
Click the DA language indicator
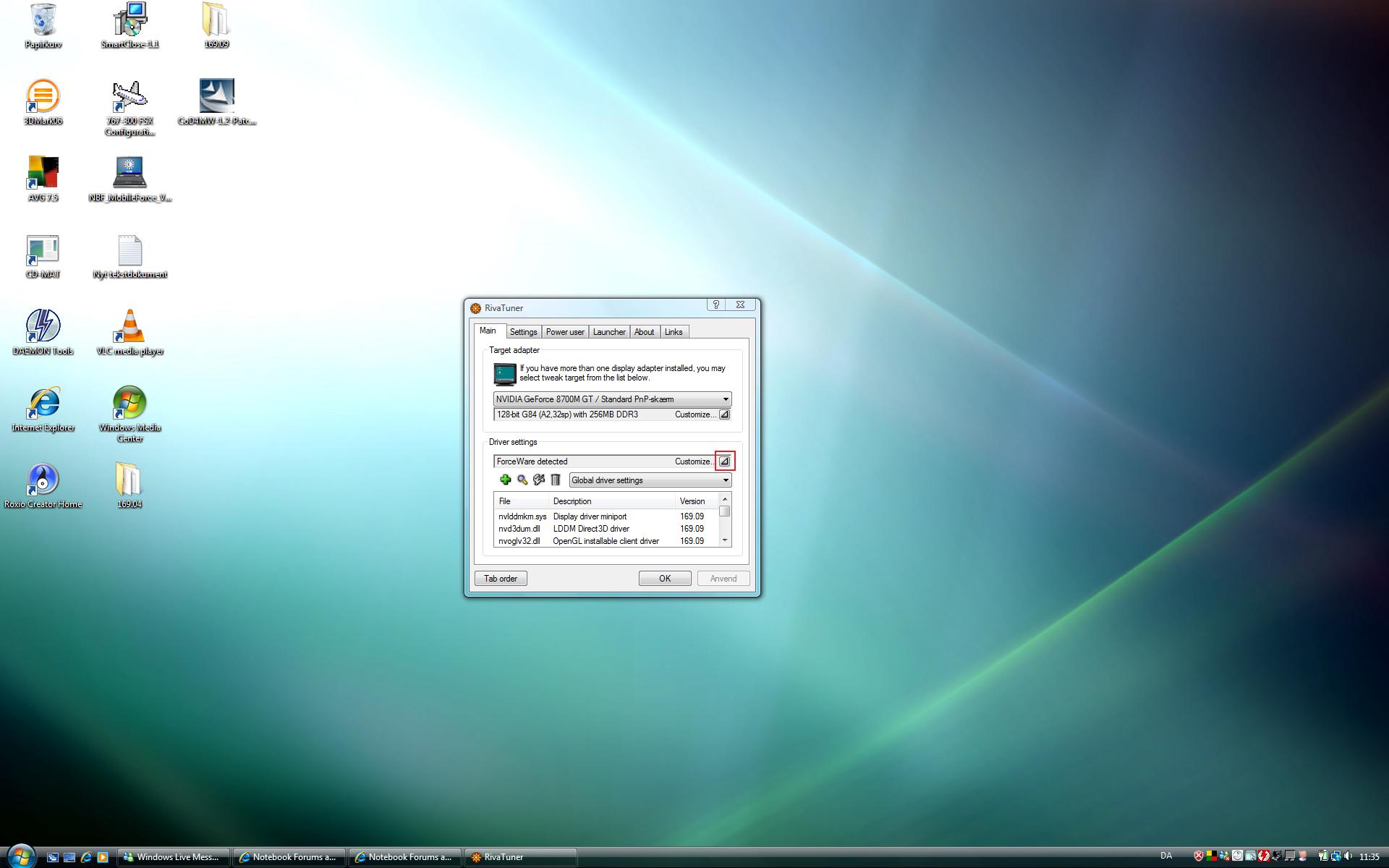click(1166, 856)
